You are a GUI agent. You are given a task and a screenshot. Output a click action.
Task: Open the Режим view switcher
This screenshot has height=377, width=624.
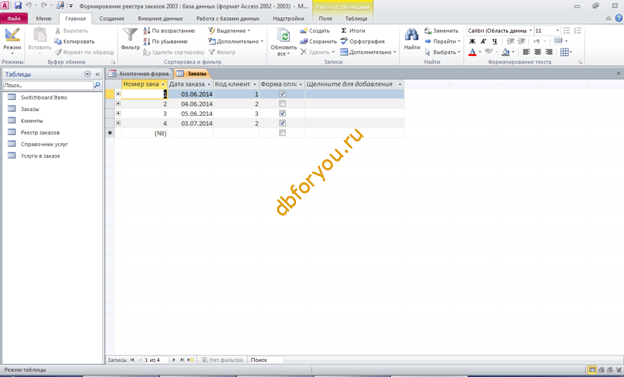pyautogui.click(x=12, y=41)
